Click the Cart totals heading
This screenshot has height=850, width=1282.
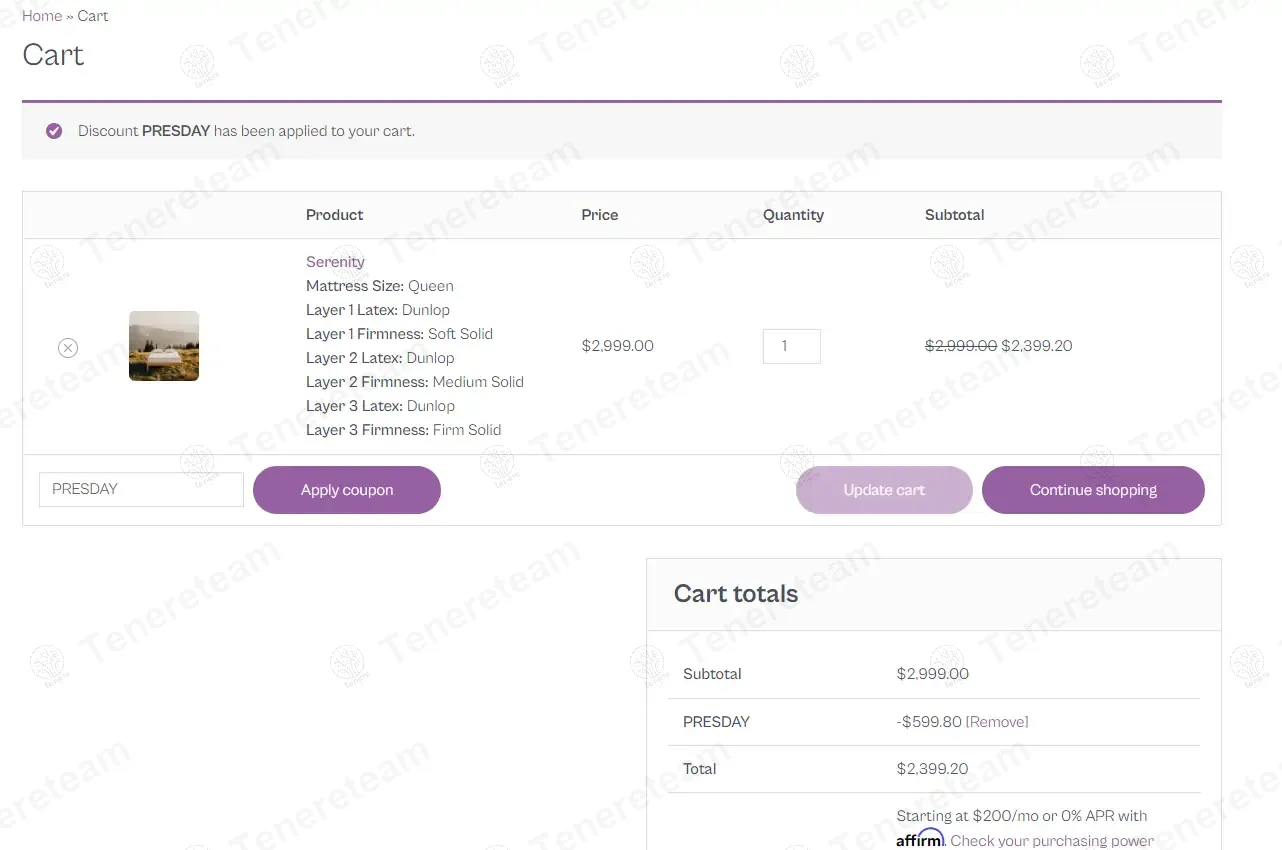click(x=736, y=594)
